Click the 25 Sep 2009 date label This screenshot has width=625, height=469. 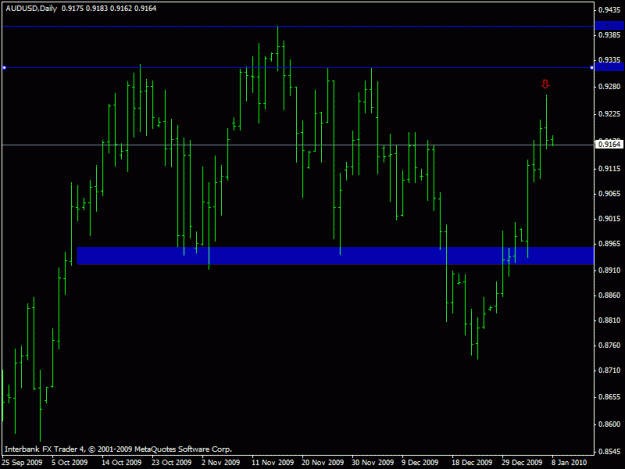click(x=22, y=462)
